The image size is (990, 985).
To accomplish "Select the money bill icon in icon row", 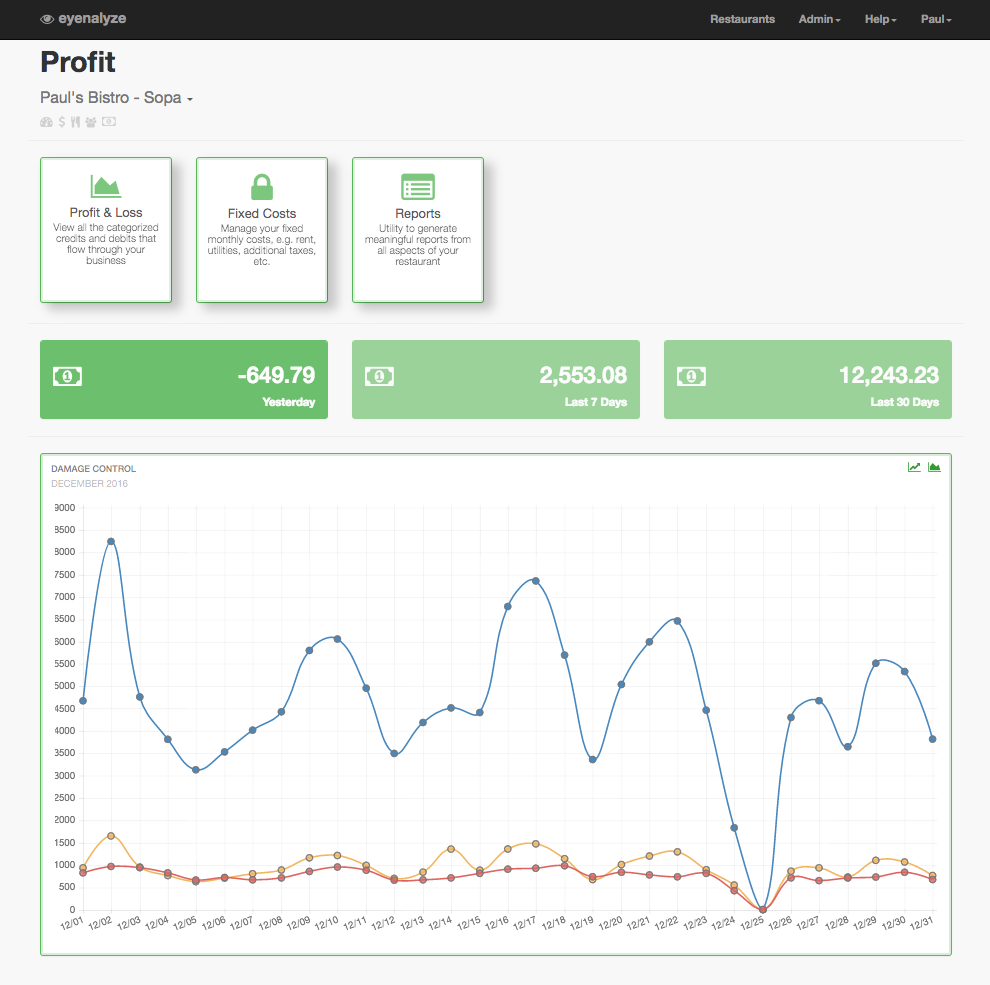I will tap(108, 121).
